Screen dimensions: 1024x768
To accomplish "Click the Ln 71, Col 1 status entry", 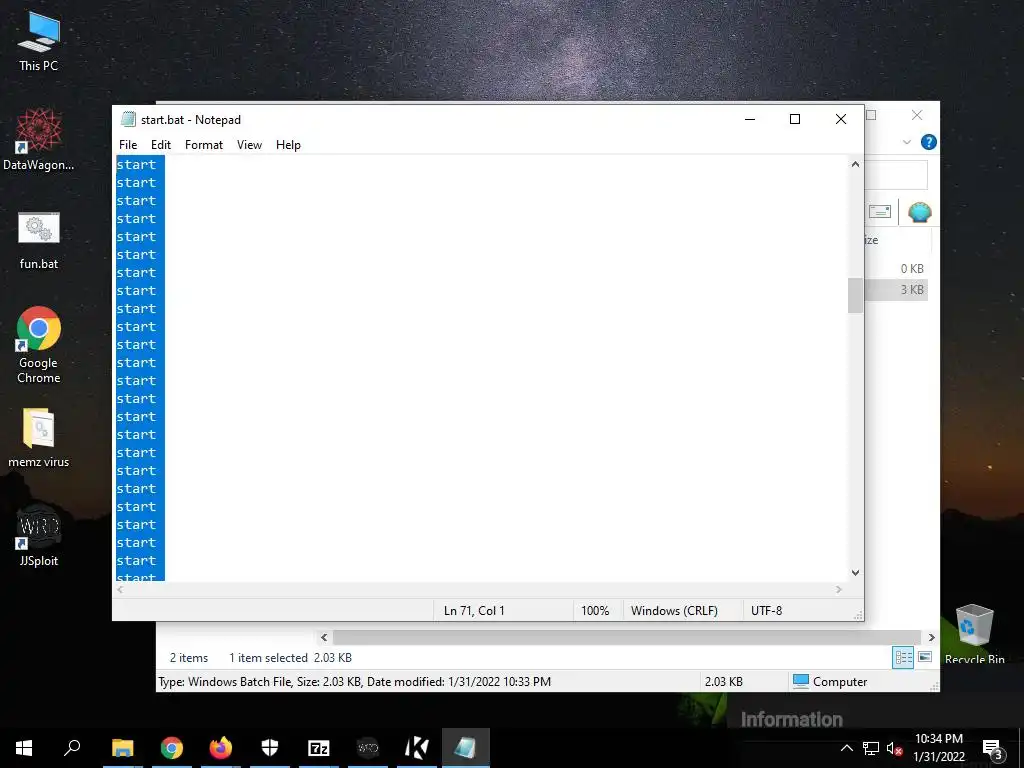I will (474, 611).
